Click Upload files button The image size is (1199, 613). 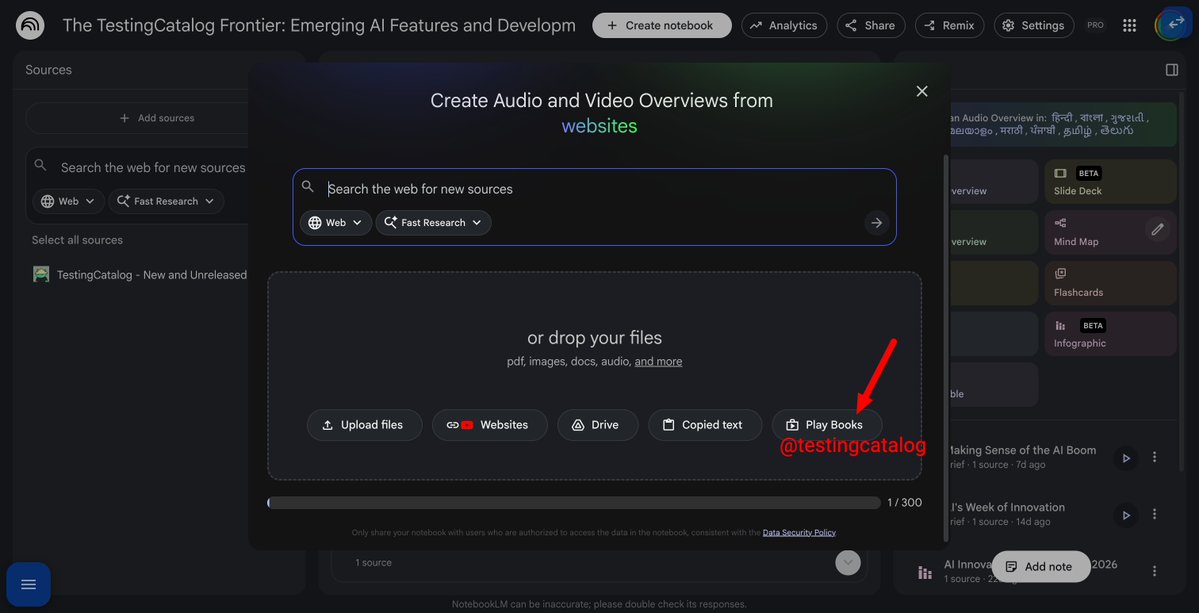[x=364, y=425]
